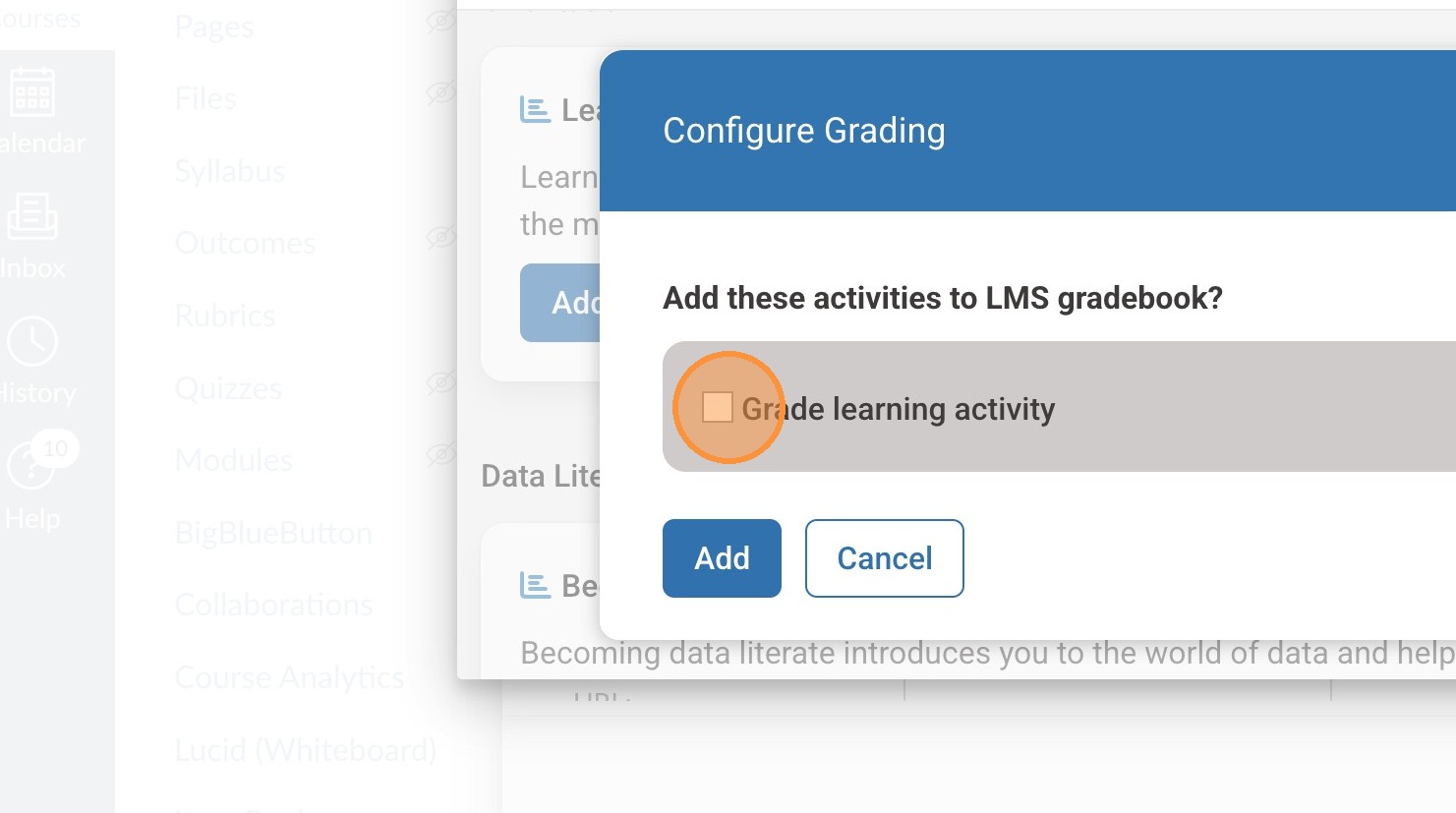The height and width of the screenshot is (813, 1456).
Task: Click the hidden-eye icon next to Quizzes
Action: pyautogui.click(x=440, y=382)
